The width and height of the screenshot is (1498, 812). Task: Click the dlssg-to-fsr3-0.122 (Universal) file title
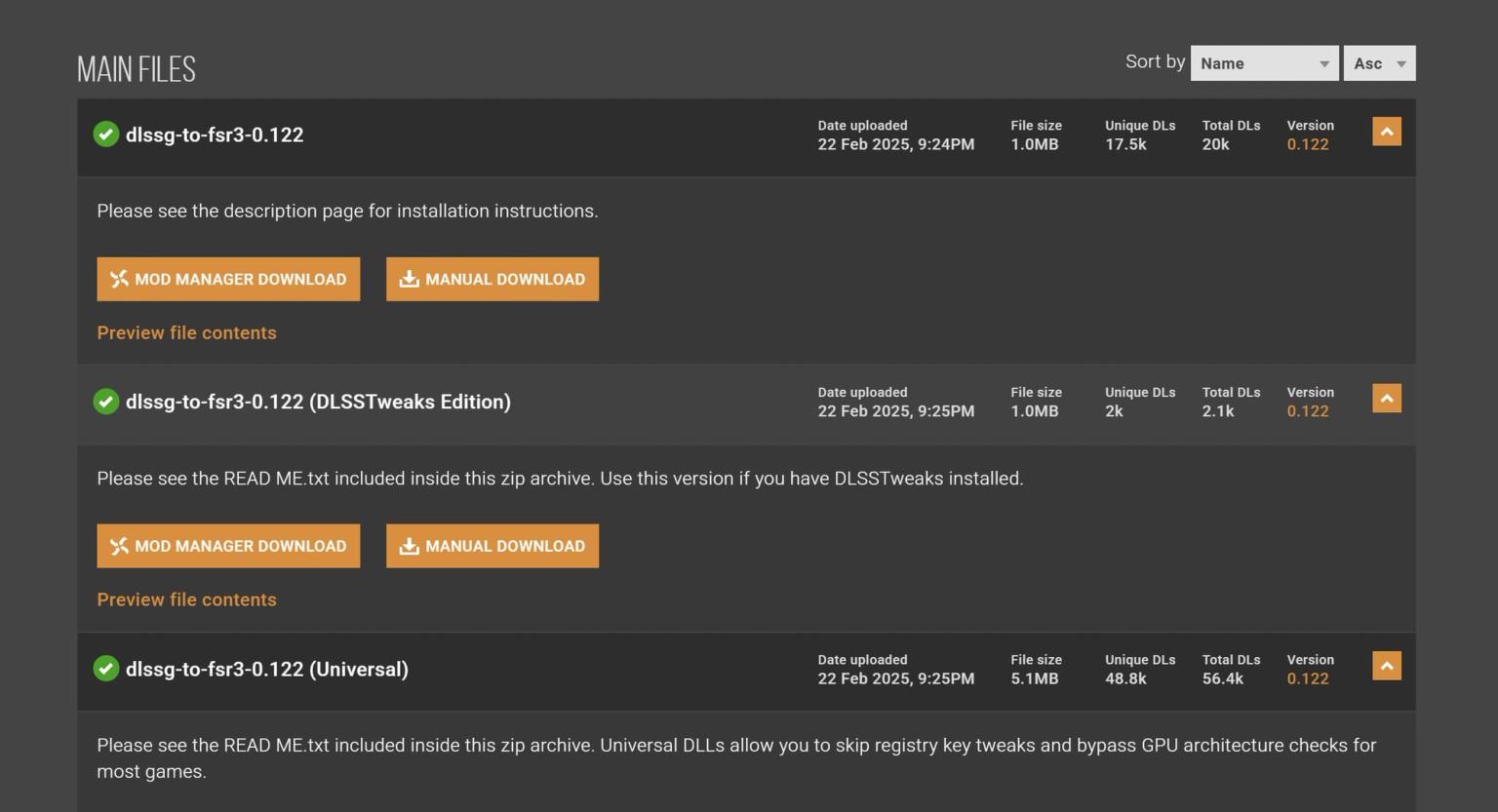coord(267,670)
